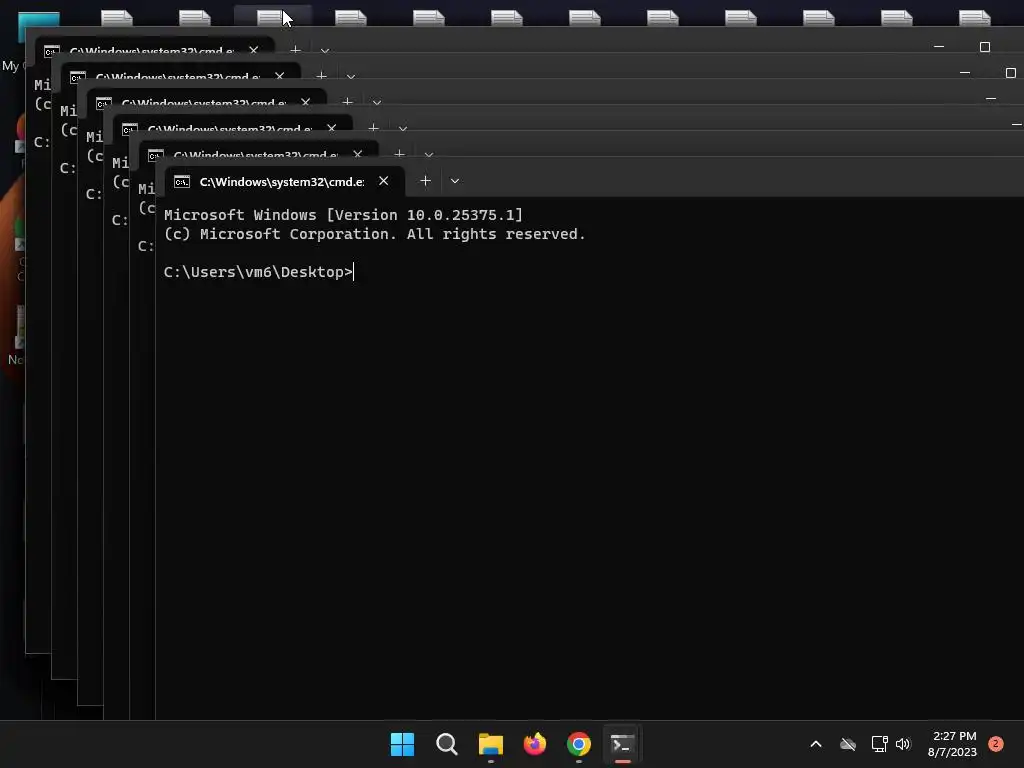The width and height of the screenshot is (1024, 768).
Task: Click the '(c) Microsoft Corporation. All rights reserved.' line
Action: [x=374, y=234]
